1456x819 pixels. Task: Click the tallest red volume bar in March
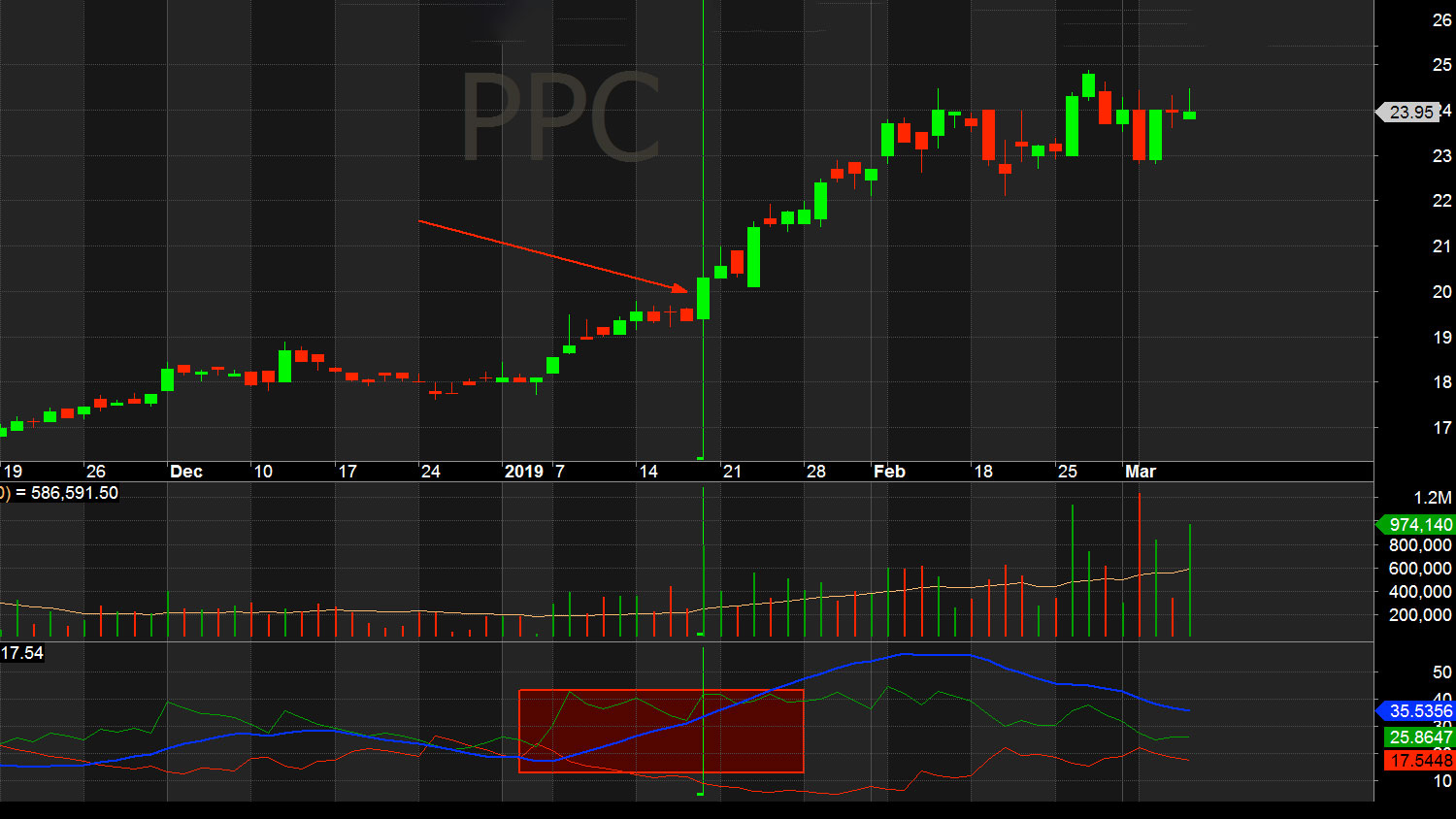[x=1140, y=565]
